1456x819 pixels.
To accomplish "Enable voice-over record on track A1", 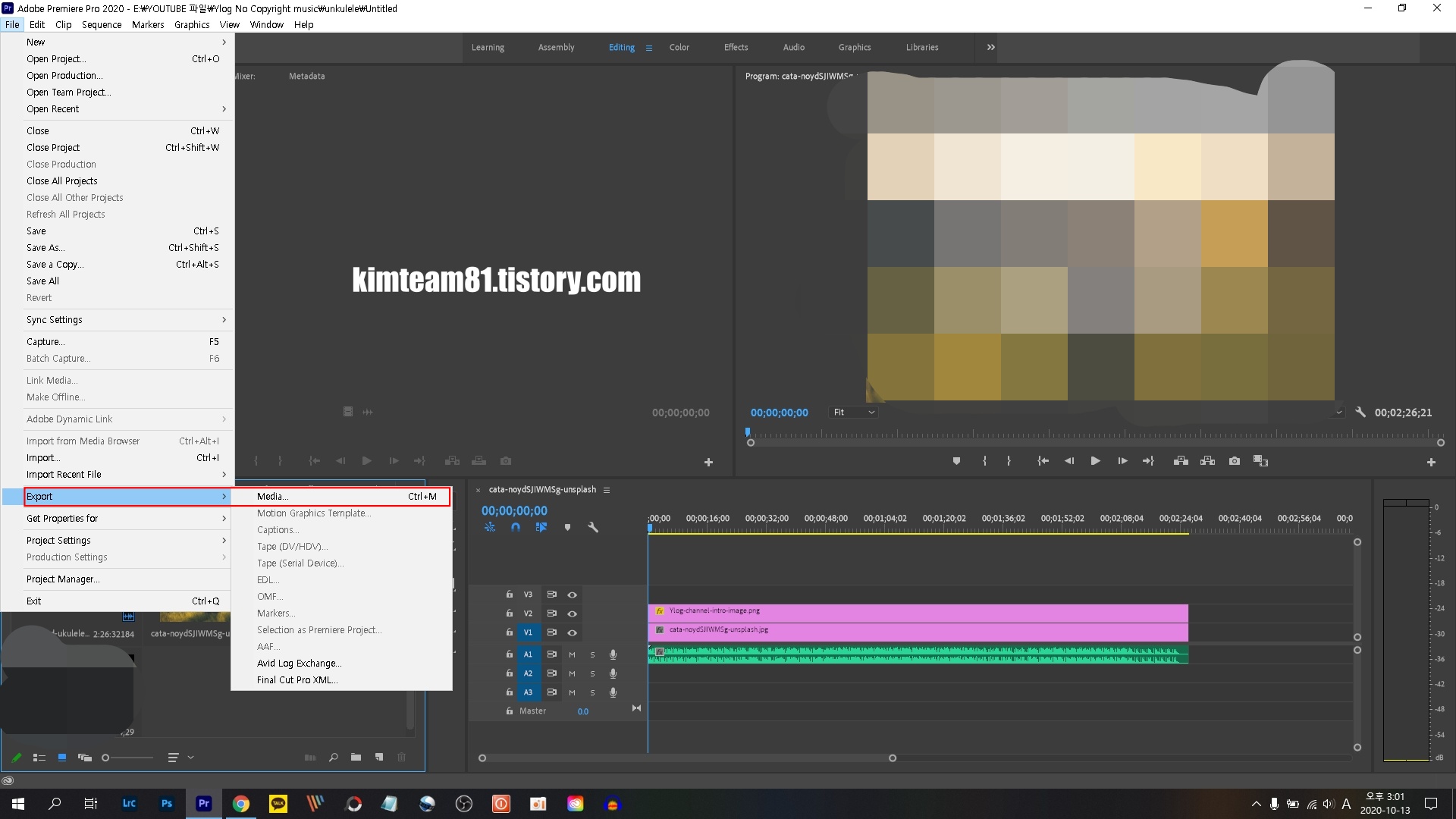I will tap(613, 654).
